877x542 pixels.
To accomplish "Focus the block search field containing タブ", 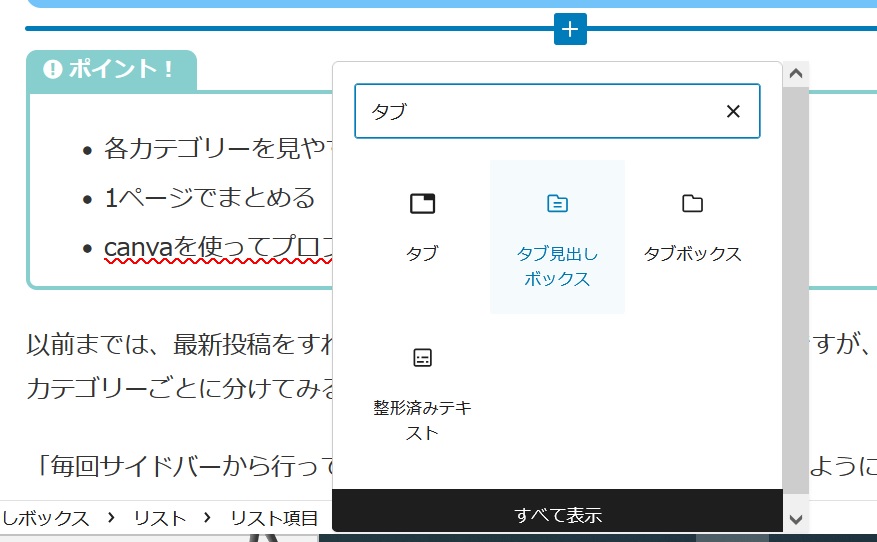I will pyautogui.click(x=540, y=111).
